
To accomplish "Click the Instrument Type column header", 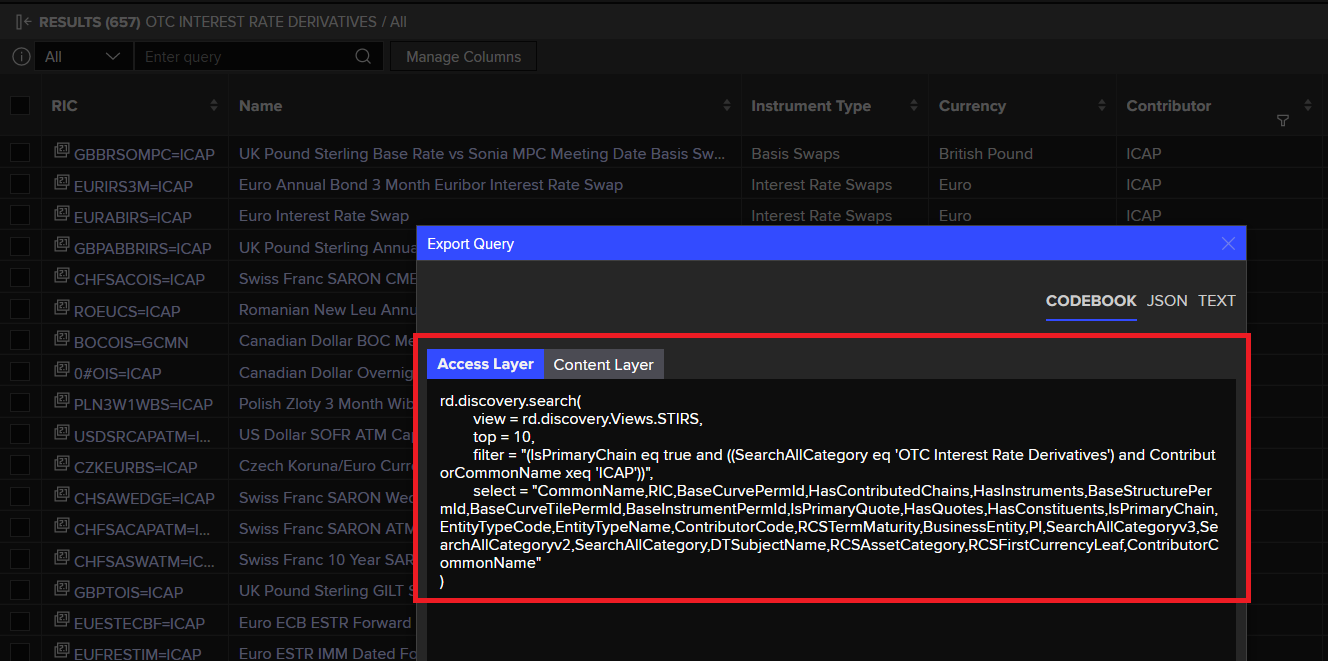I will tap(811, 106).
